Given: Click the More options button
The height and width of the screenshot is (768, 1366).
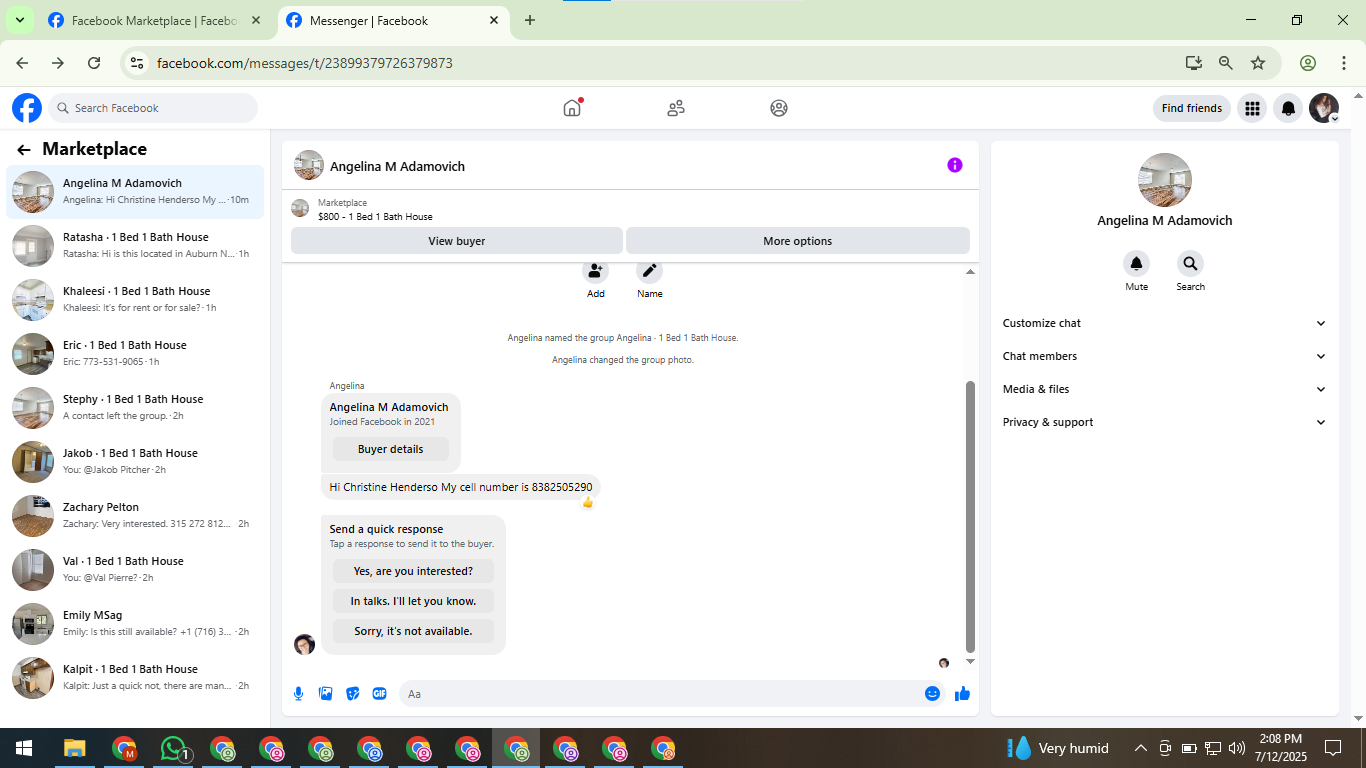Looking at the screenshot, I should pos(797,241).
